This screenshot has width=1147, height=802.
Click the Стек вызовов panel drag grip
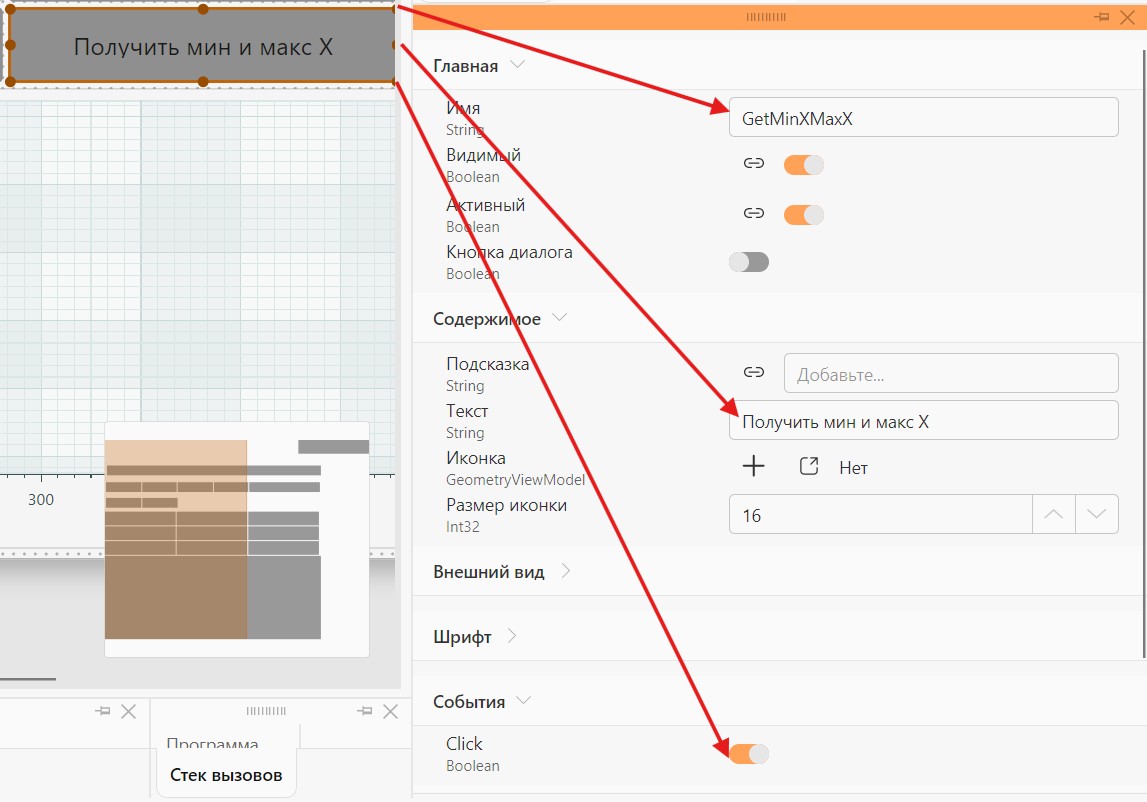point(266,711)
